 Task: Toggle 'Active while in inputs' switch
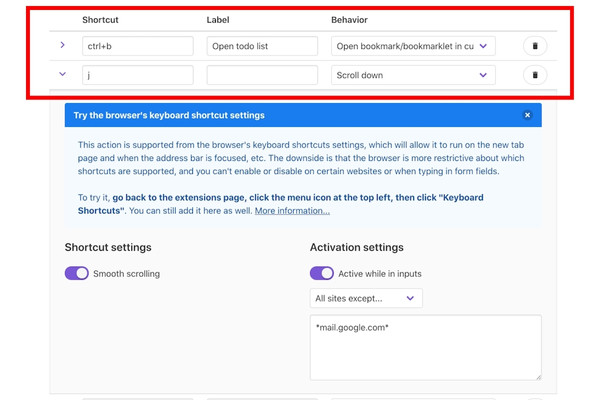(321, 273)
